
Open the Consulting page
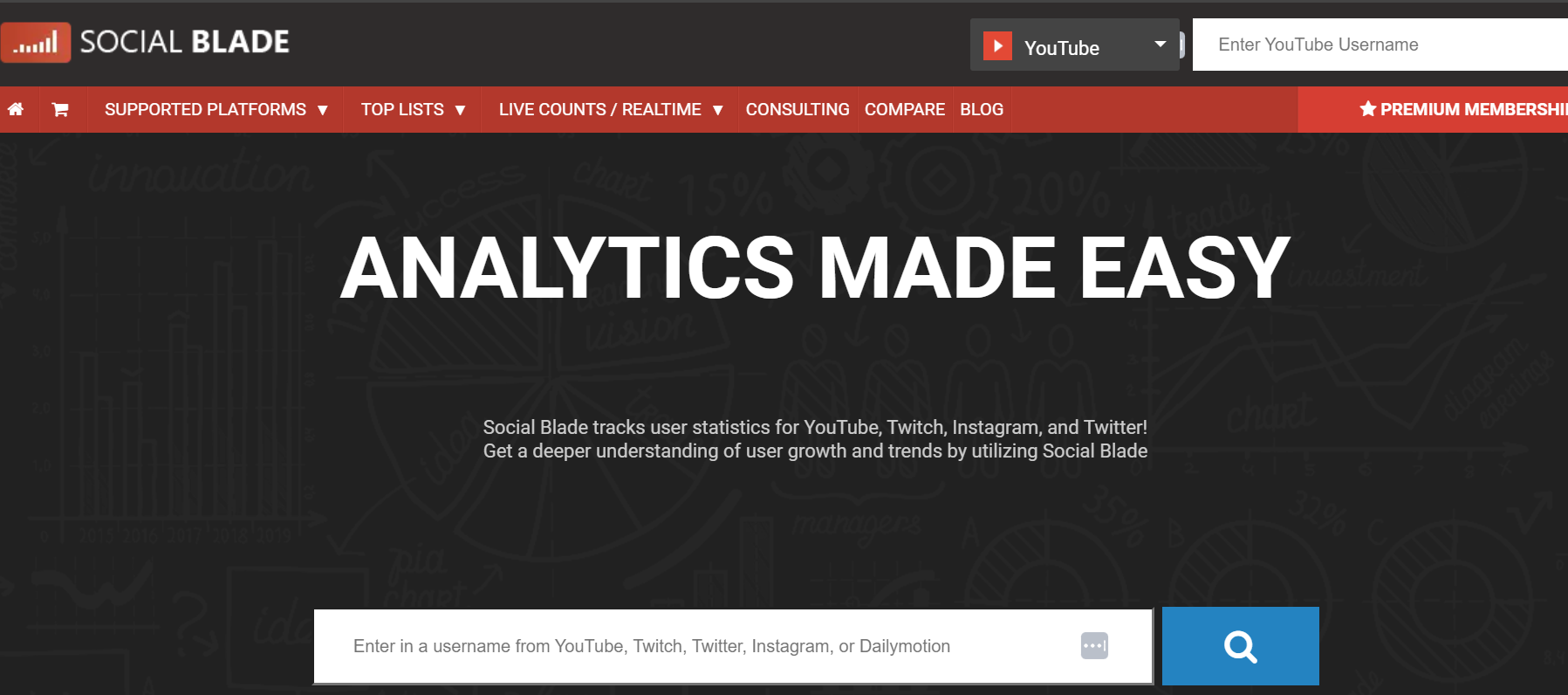(798, 109)
